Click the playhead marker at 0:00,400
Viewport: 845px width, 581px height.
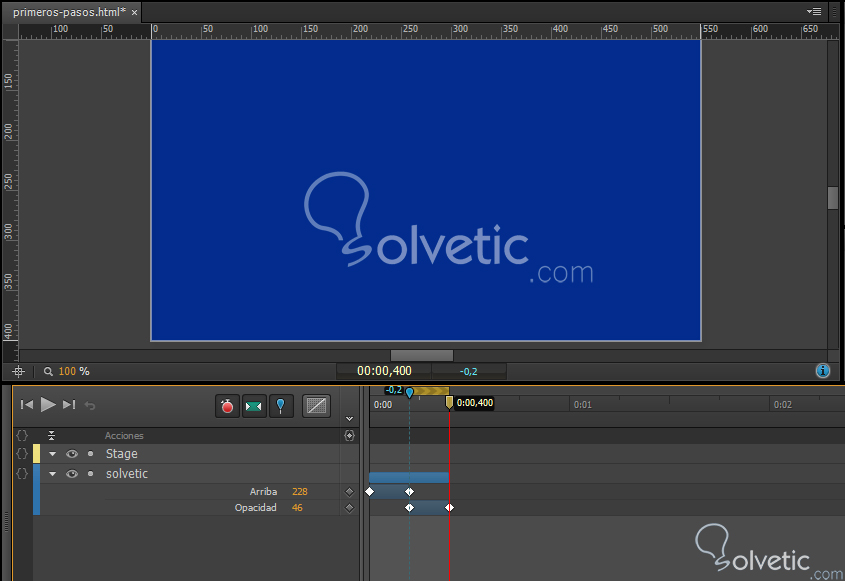click(x=449, y=402)
